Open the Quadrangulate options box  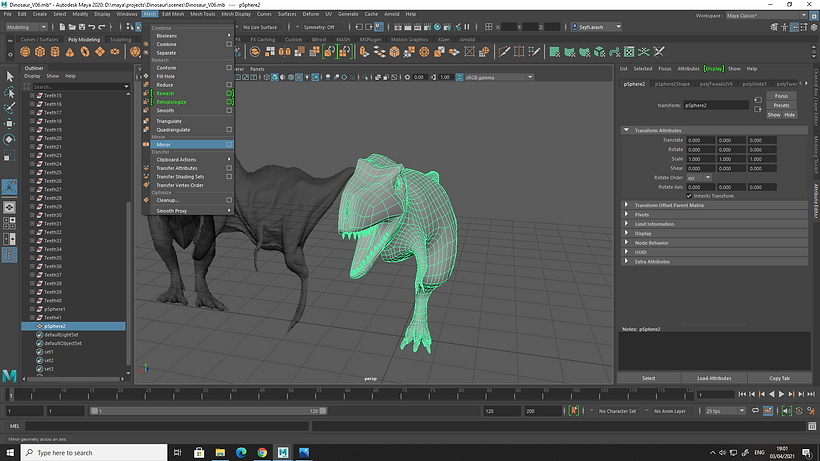229,130
